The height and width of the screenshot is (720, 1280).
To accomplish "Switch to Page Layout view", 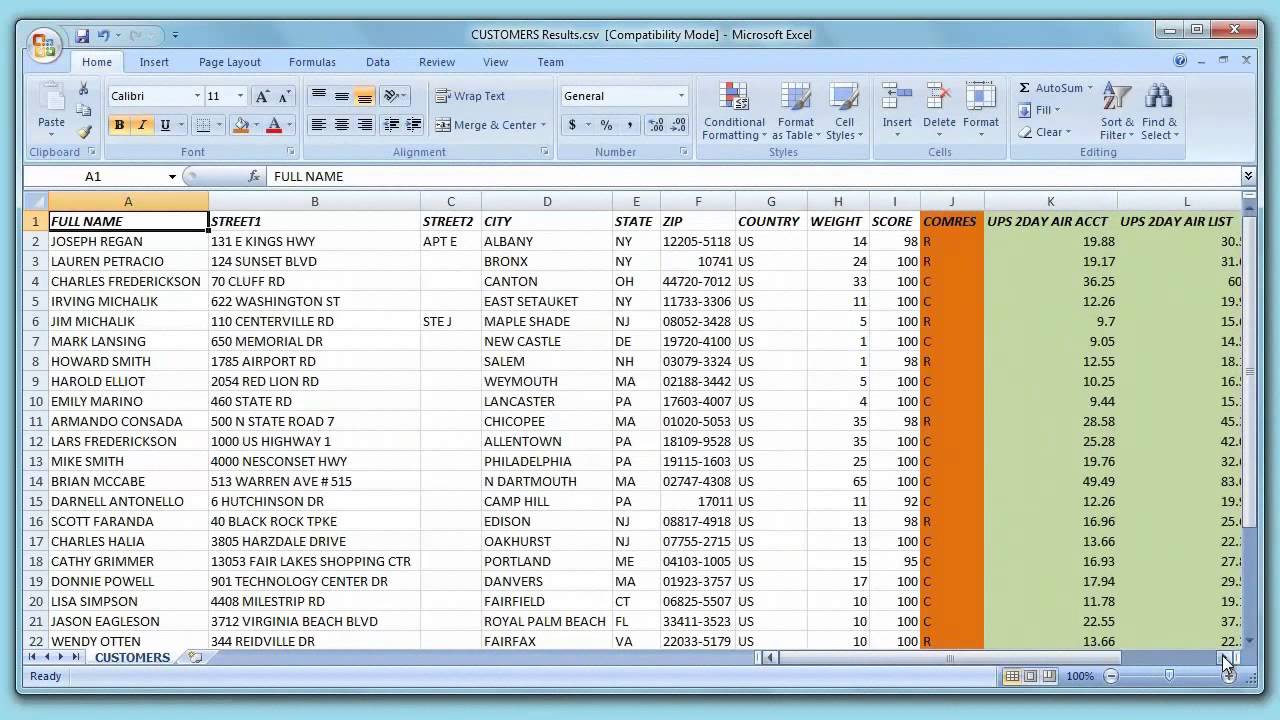I will (x=1030, y=676).
